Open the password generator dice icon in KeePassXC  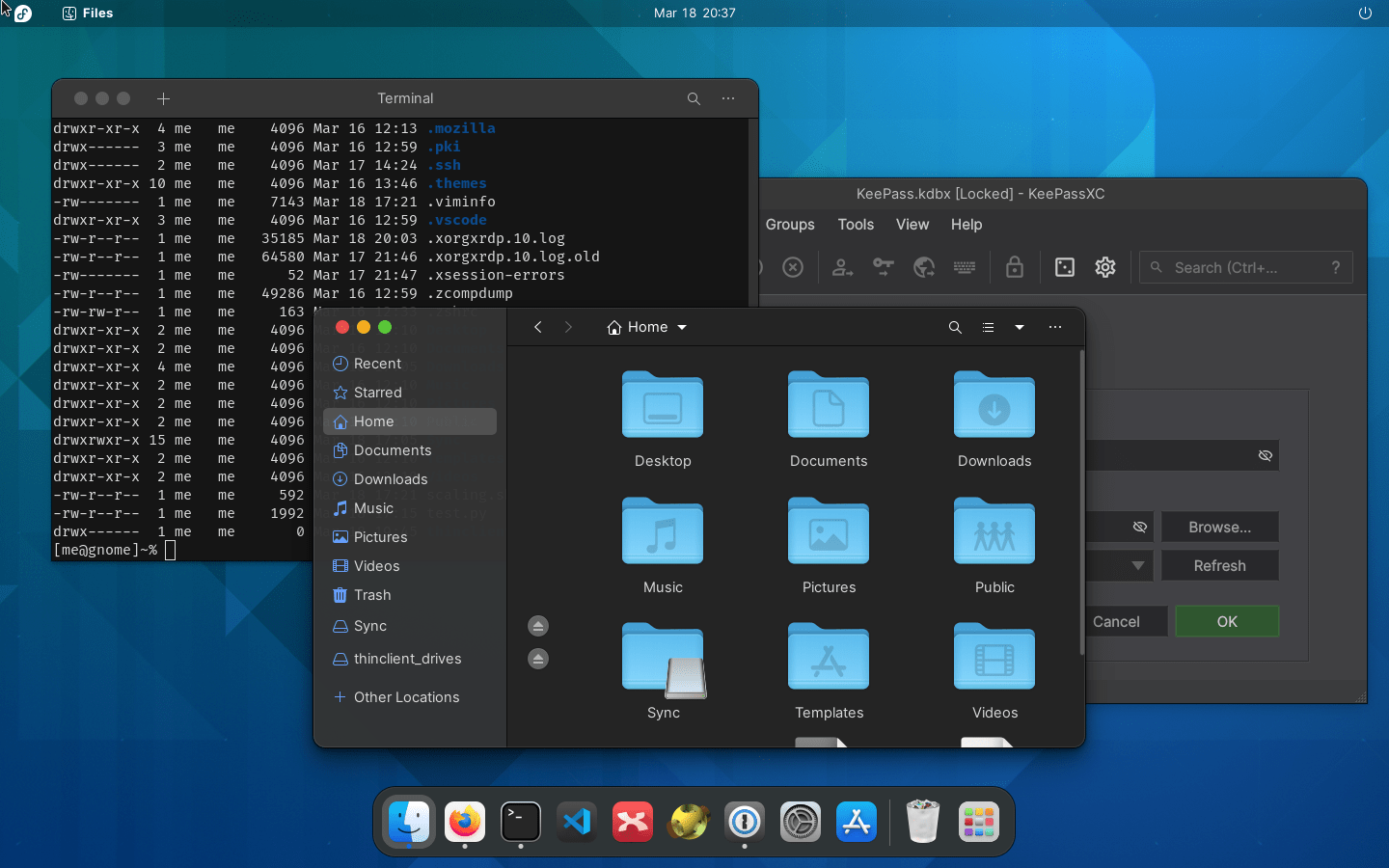click(1065, 267)
